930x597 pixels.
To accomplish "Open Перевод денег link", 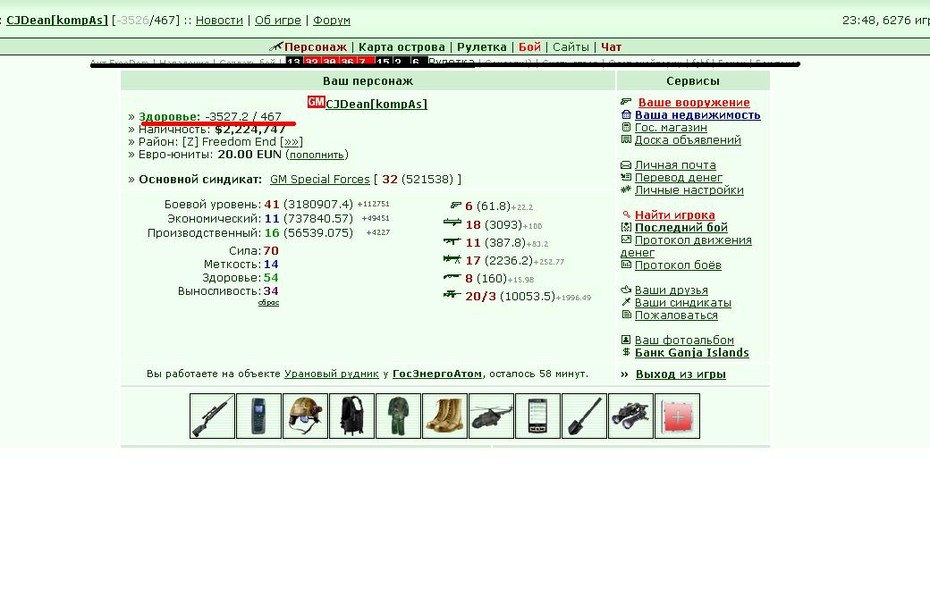I will pyautogui.click(x=679, y=177).
